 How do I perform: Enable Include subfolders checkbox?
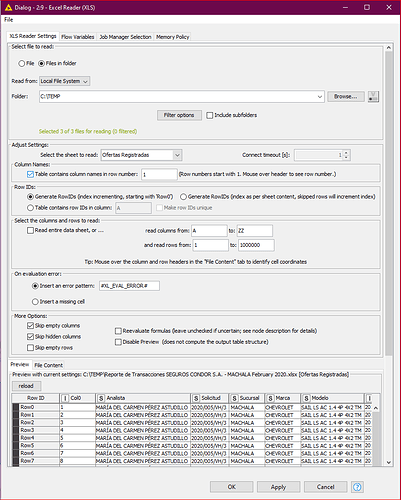[210, 115]
